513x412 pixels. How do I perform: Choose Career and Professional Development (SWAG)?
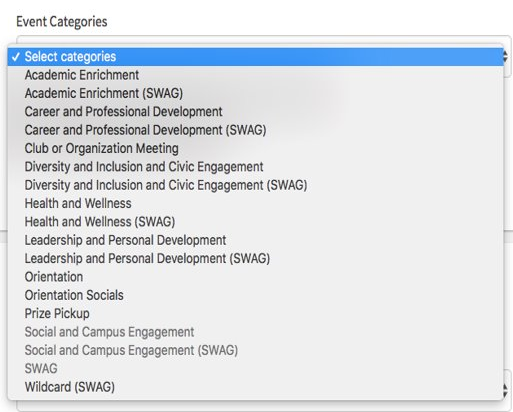(255, 130)
